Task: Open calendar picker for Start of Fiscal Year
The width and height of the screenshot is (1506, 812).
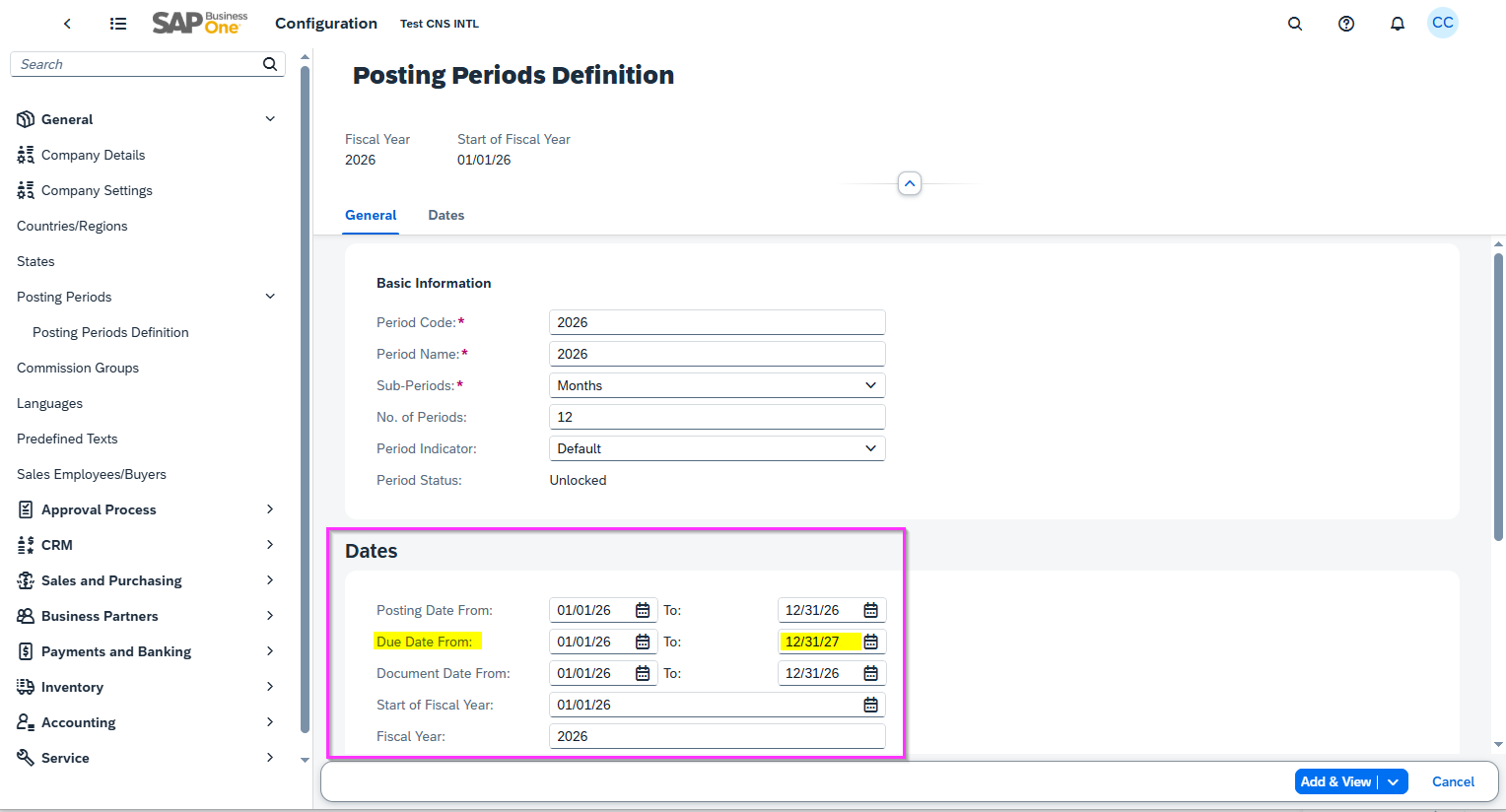Action: click(869, 704)
